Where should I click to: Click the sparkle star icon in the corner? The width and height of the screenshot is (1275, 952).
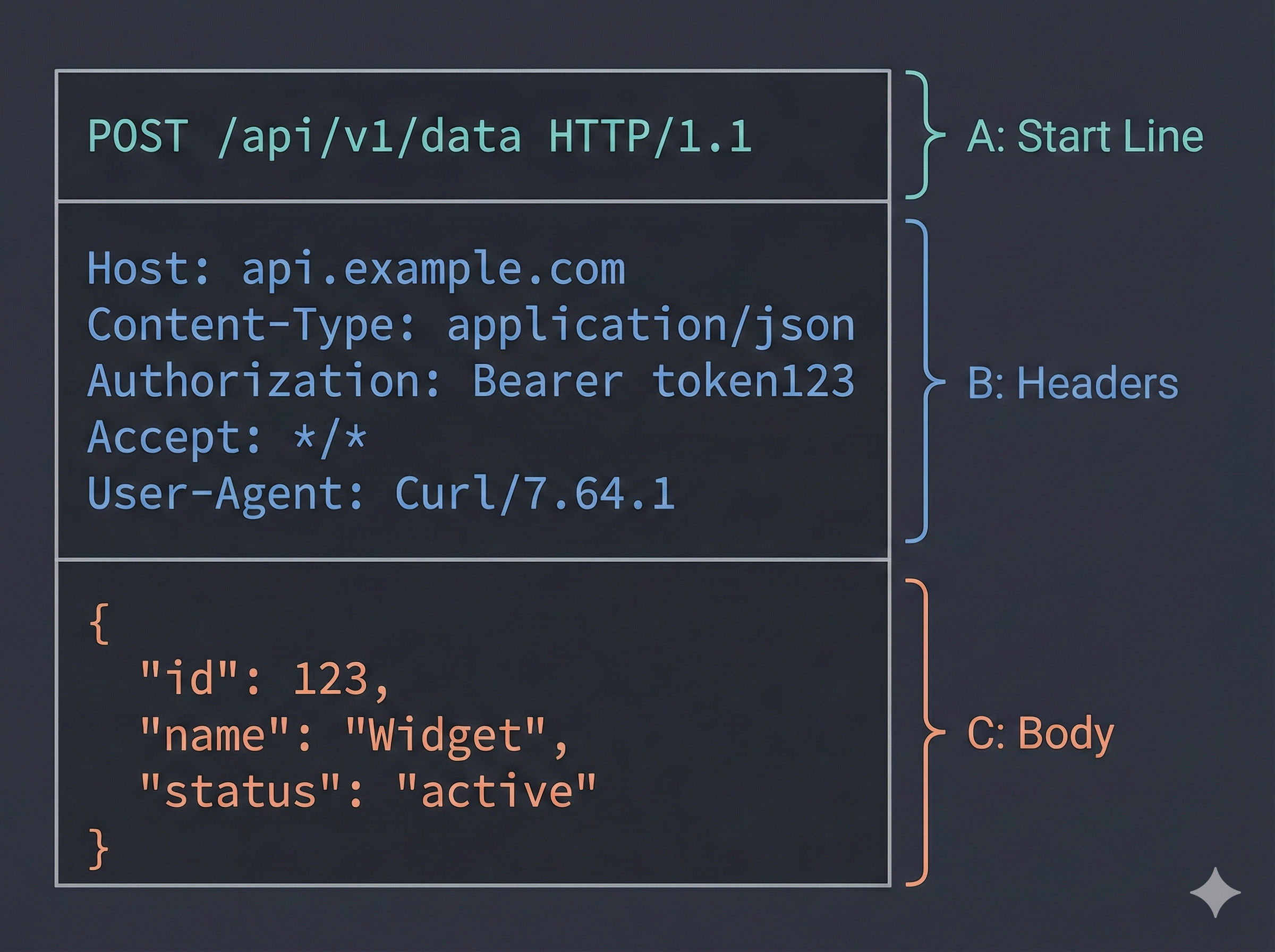pos(1215,892)
